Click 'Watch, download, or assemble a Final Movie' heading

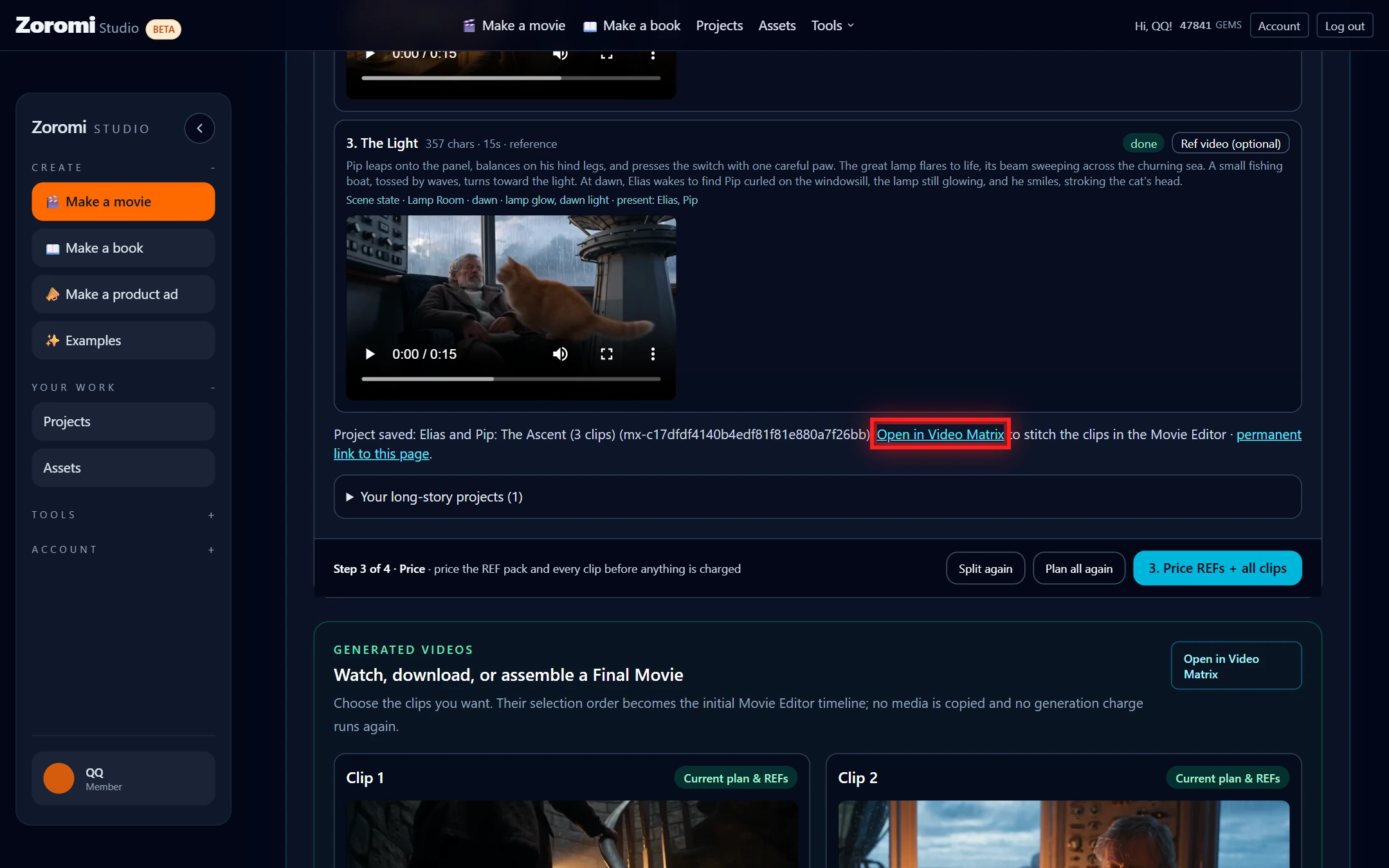508,674
